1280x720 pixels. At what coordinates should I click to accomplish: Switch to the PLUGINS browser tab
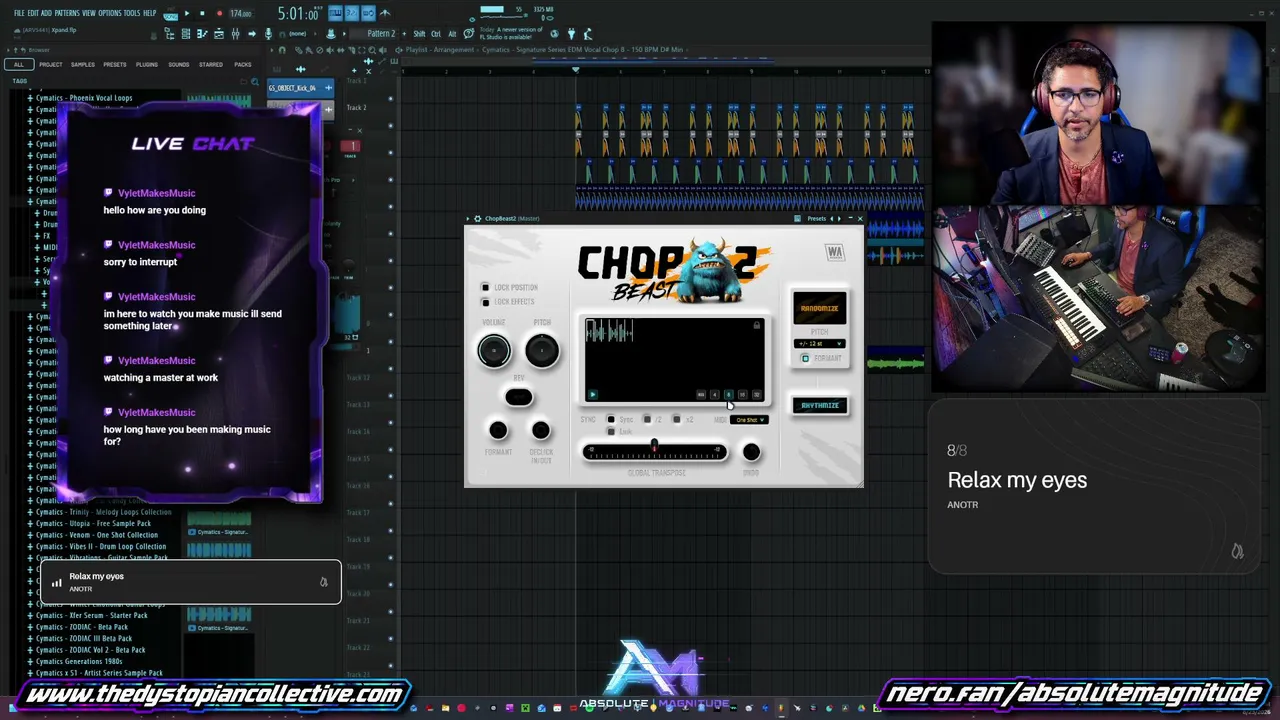[x=147, y=65]
